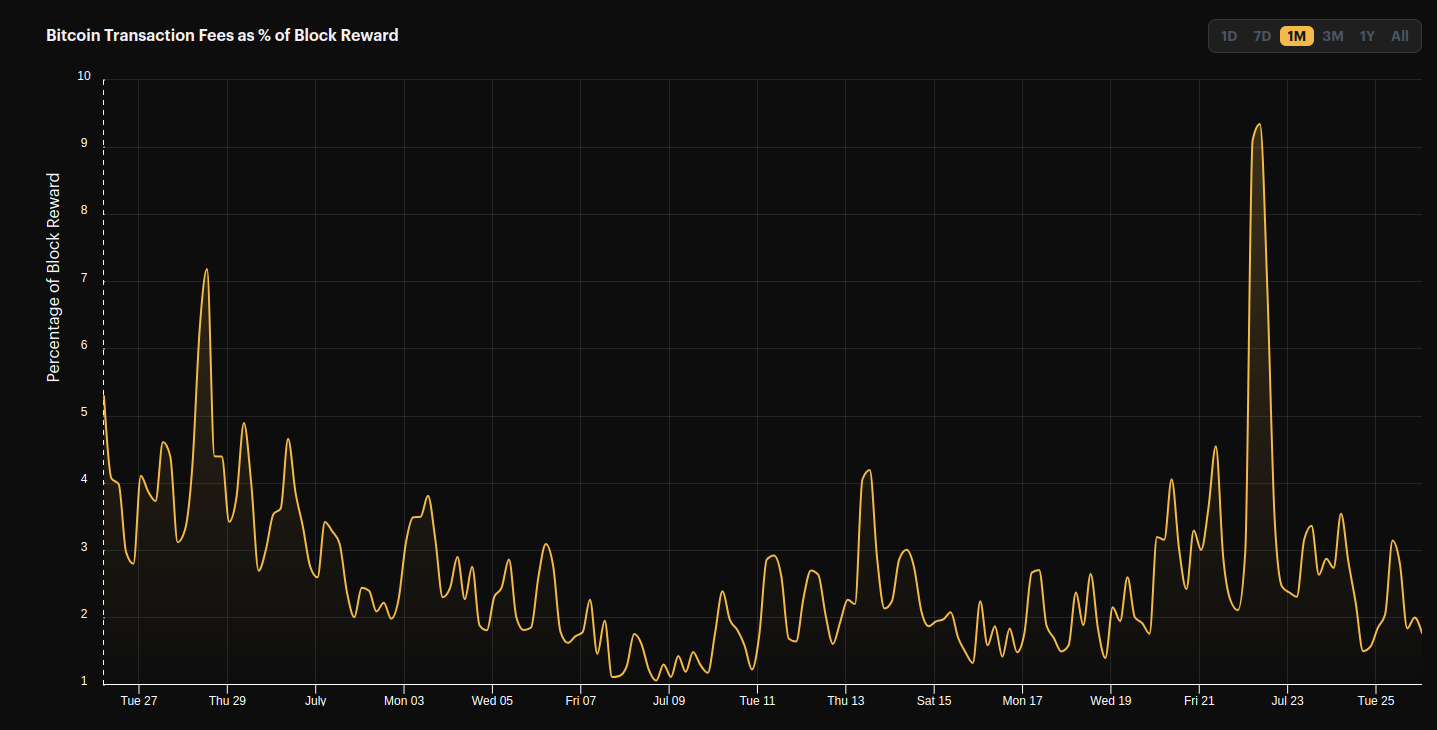Click the y-axis value 8
The image size is (1437, 730).
(x=85, y=210)
